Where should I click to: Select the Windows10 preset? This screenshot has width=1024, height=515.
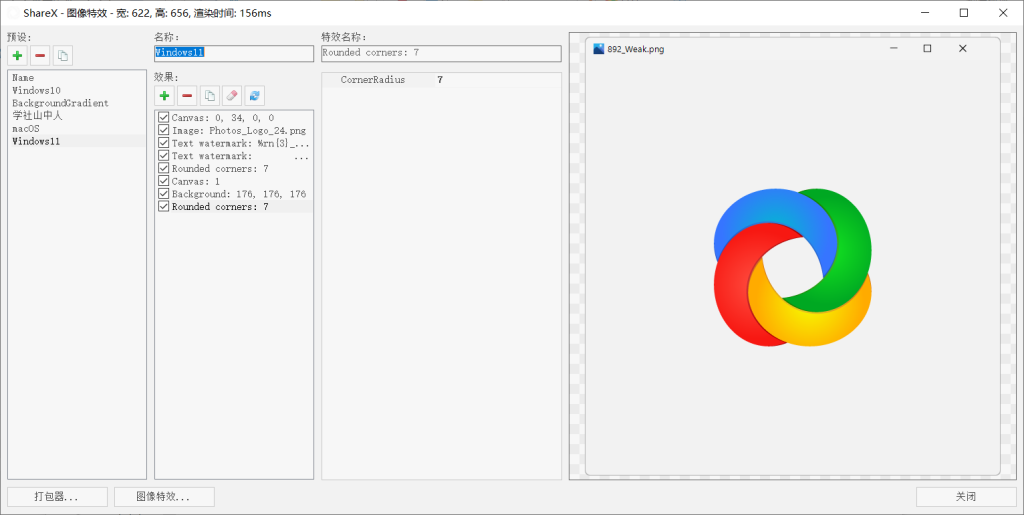click(36, 90)
